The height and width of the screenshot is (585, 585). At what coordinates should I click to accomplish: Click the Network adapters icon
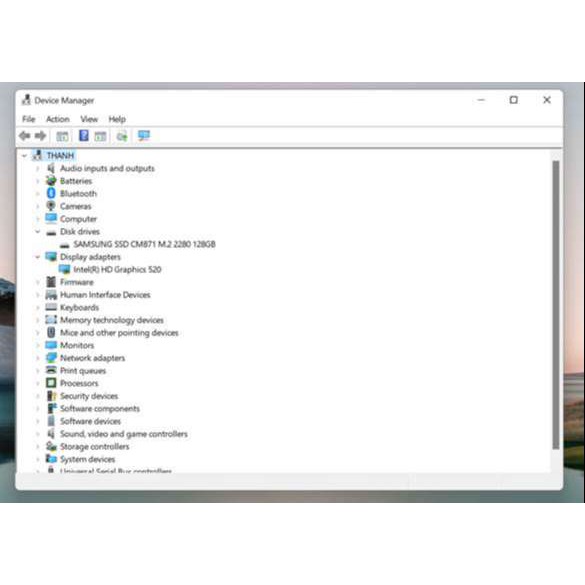click(x=51, y=358)
